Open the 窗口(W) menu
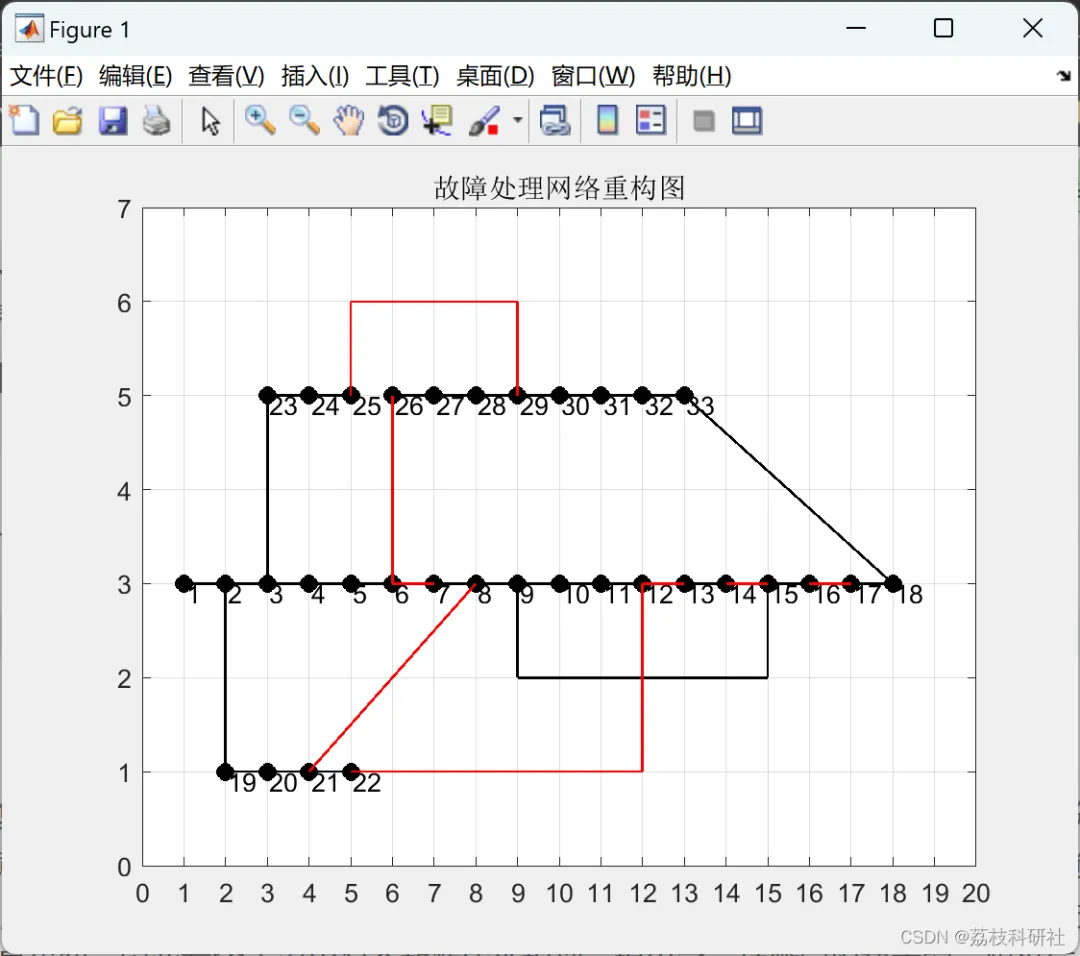 coord(593,75)
